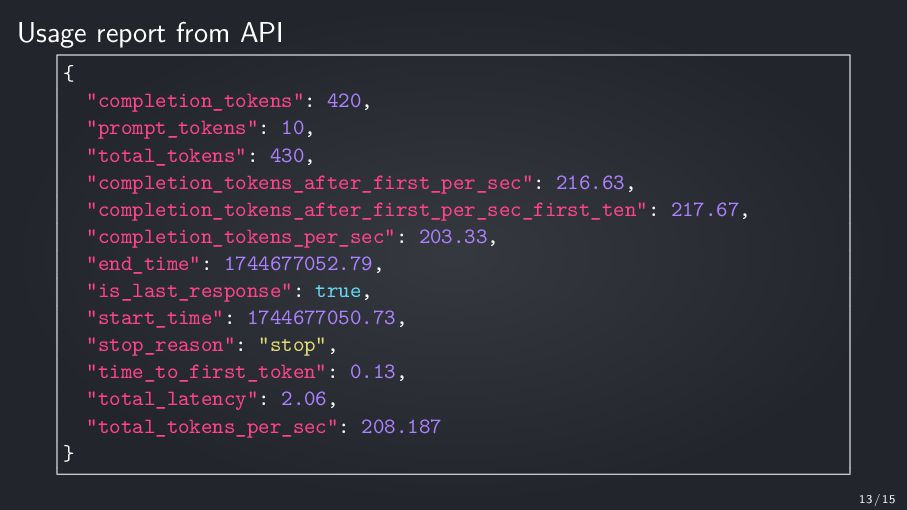Click the yellow "stop" string value
The height and width of the screenshot is (510, 907).
pyautogui.click(x=292, y=345)
